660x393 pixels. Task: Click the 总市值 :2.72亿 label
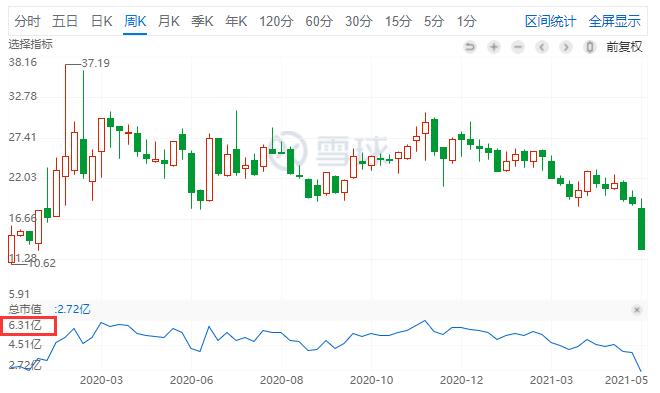click(49, 309)
